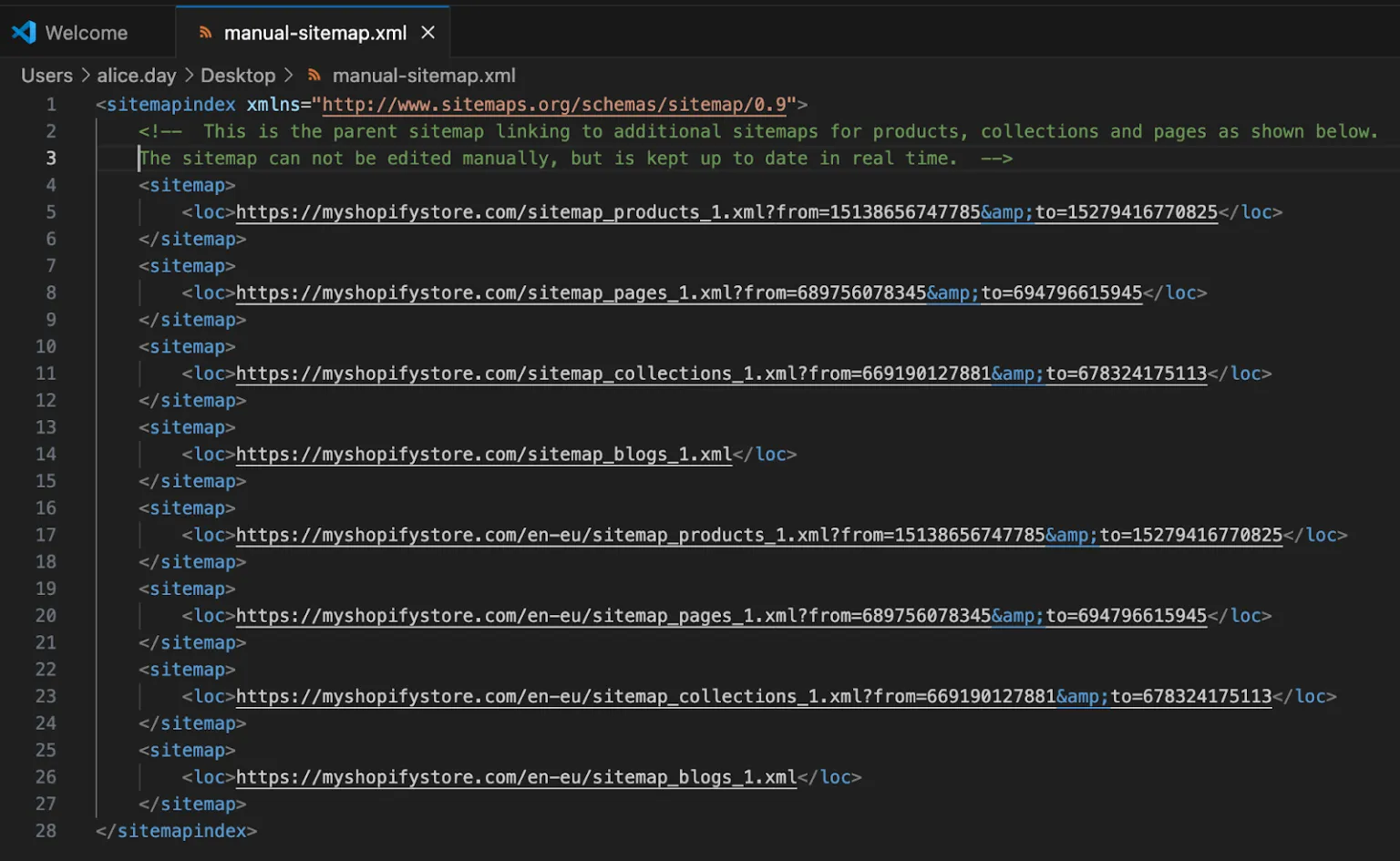Open the Users breadcrumb dropdown
The height and width of the screenshot is (861, 1400).
tap(46, 76)
